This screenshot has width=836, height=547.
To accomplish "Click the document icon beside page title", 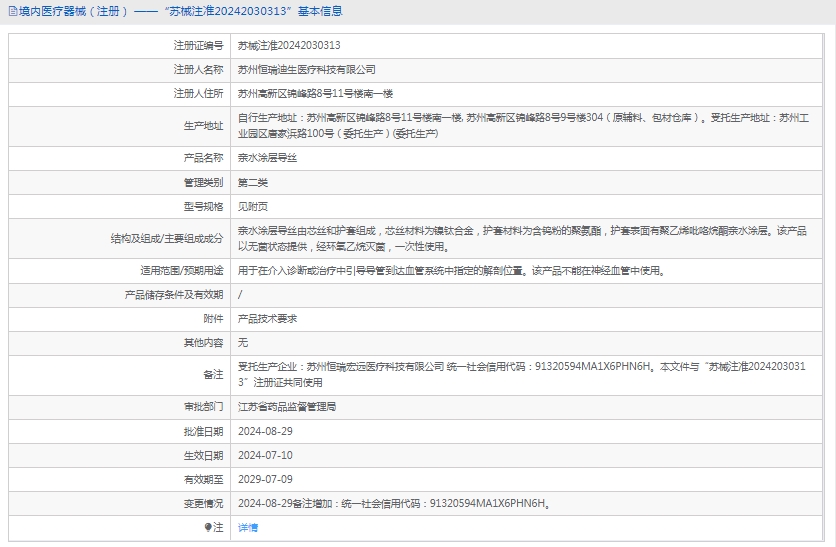I will pyautogui.click(x=12, y=12).
